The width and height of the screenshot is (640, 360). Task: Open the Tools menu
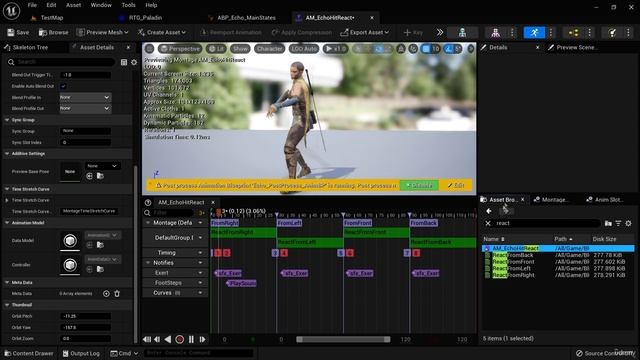point(128,5)
